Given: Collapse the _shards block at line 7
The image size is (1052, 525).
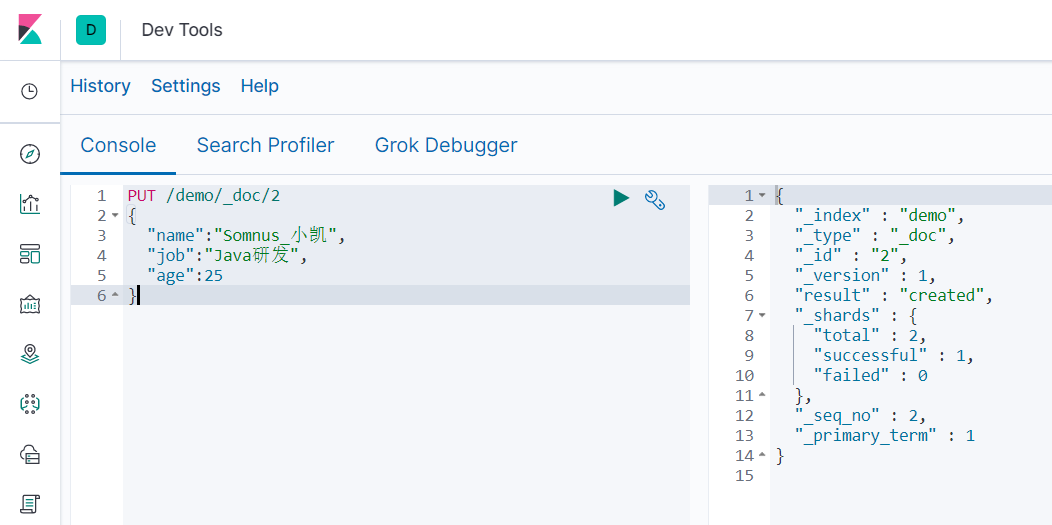Looking at the screenshot, I should pos(762,316).
